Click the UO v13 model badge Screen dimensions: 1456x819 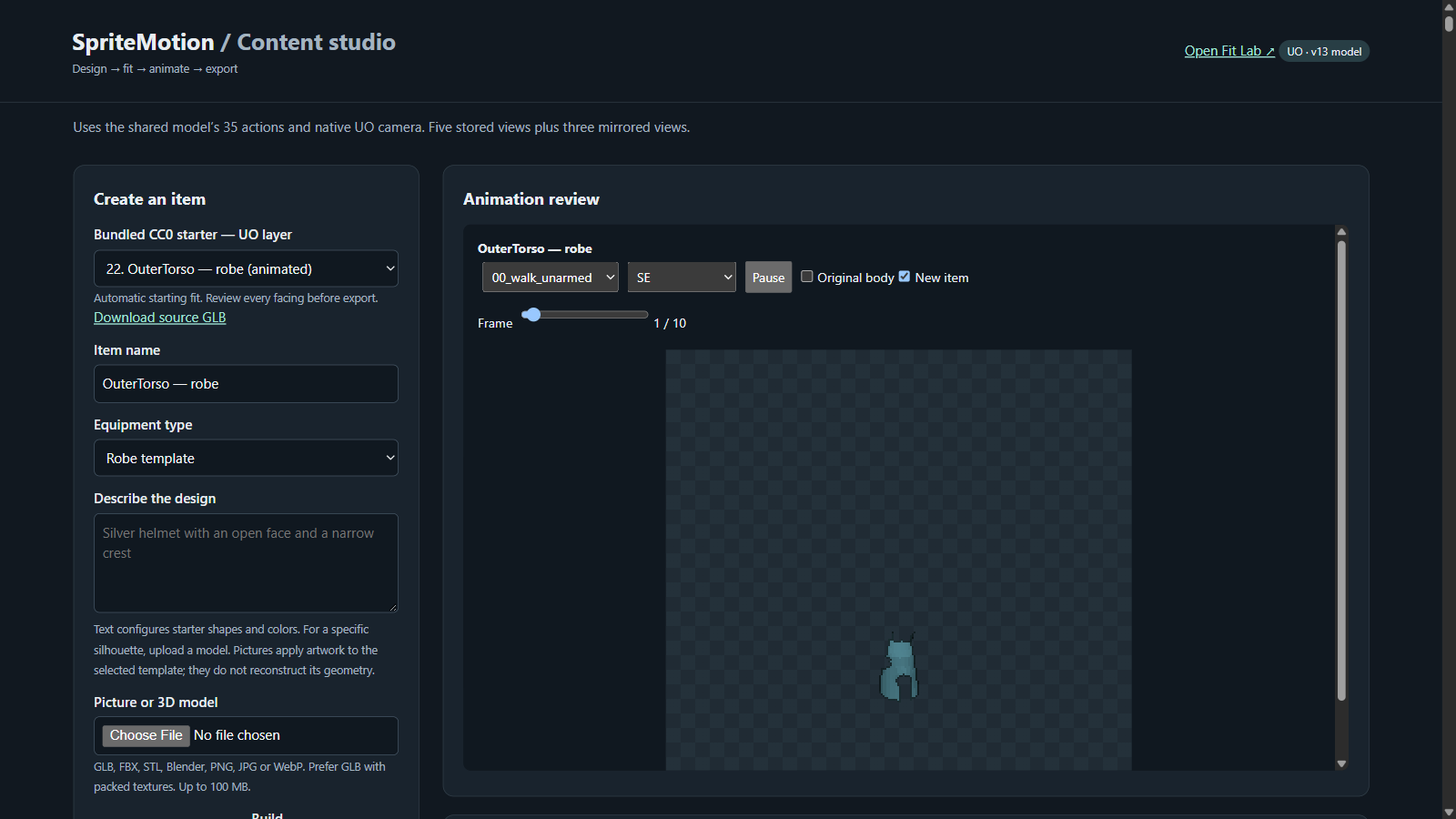click(x=1324, y=51)
